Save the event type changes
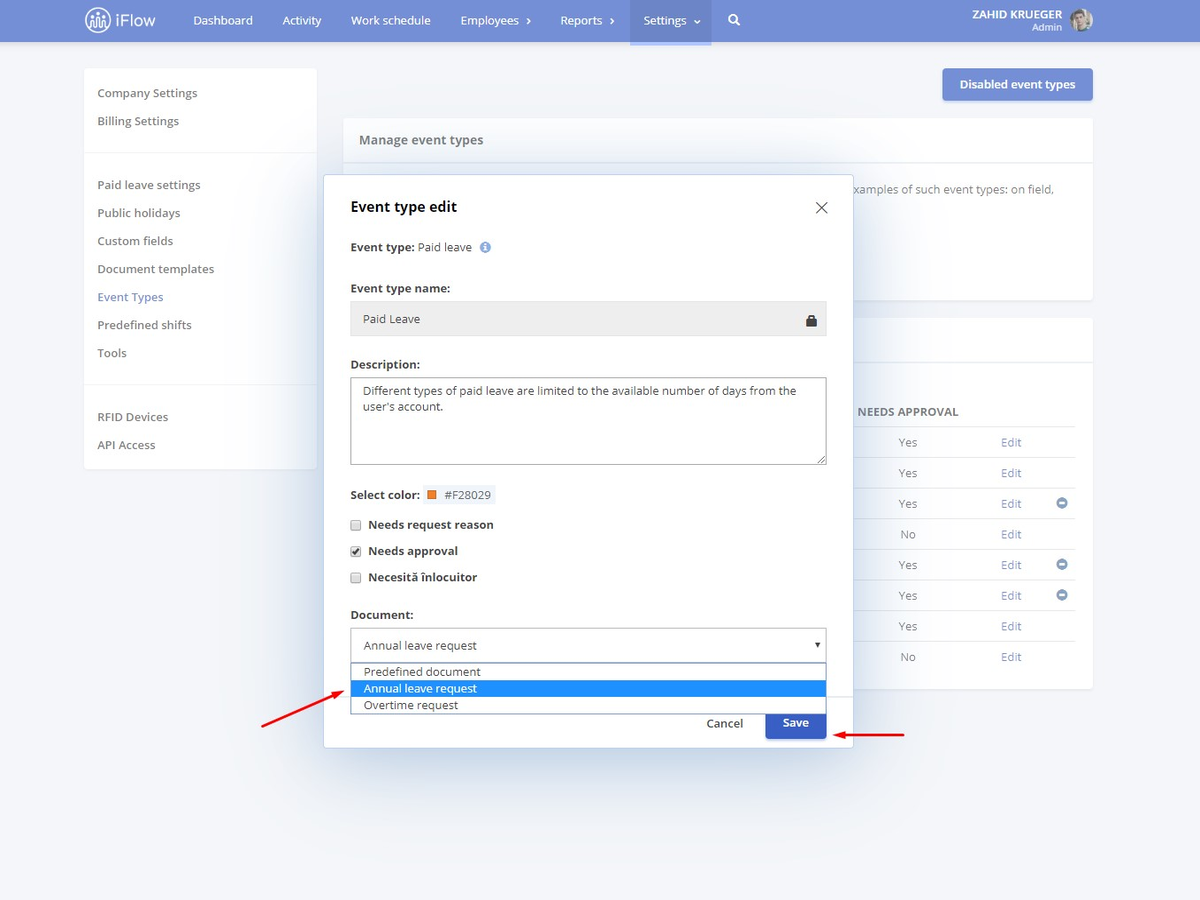 pyautogui.click(x=796, y=723)
